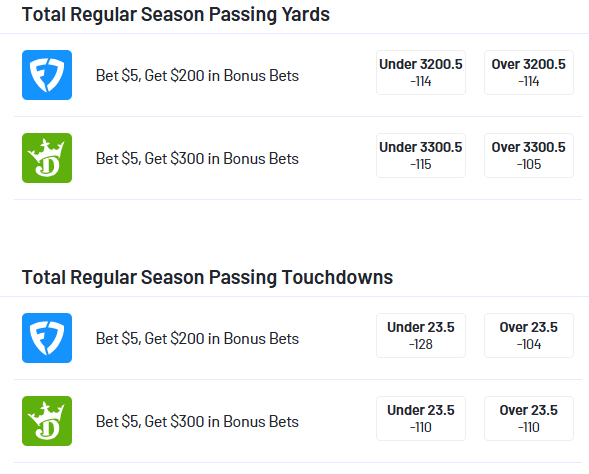Open the FanDuel logo in Passing Touchdowns section
589x474 pixels.
click(x=47, y=338)
